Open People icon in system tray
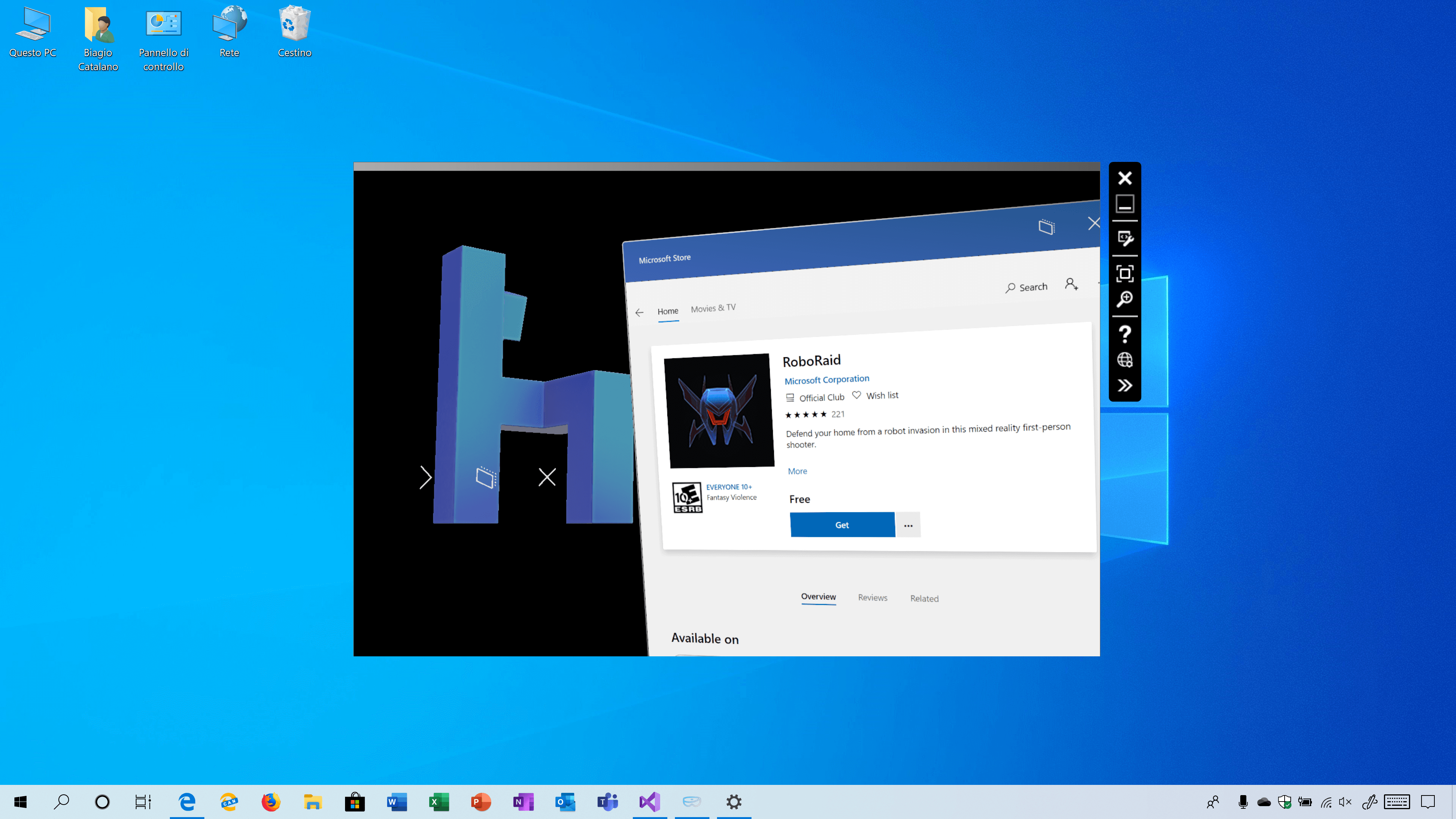This screenshot has width=1456, height=819. tap(1213, 802)
